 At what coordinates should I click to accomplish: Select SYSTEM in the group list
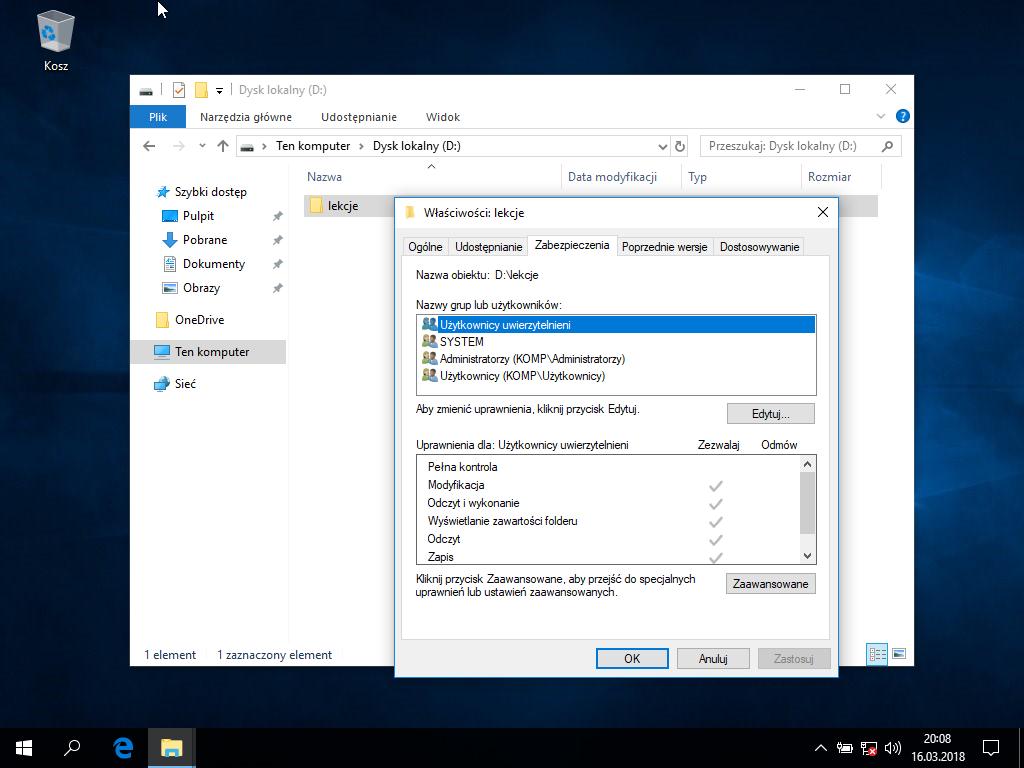[x=616, y=342]
